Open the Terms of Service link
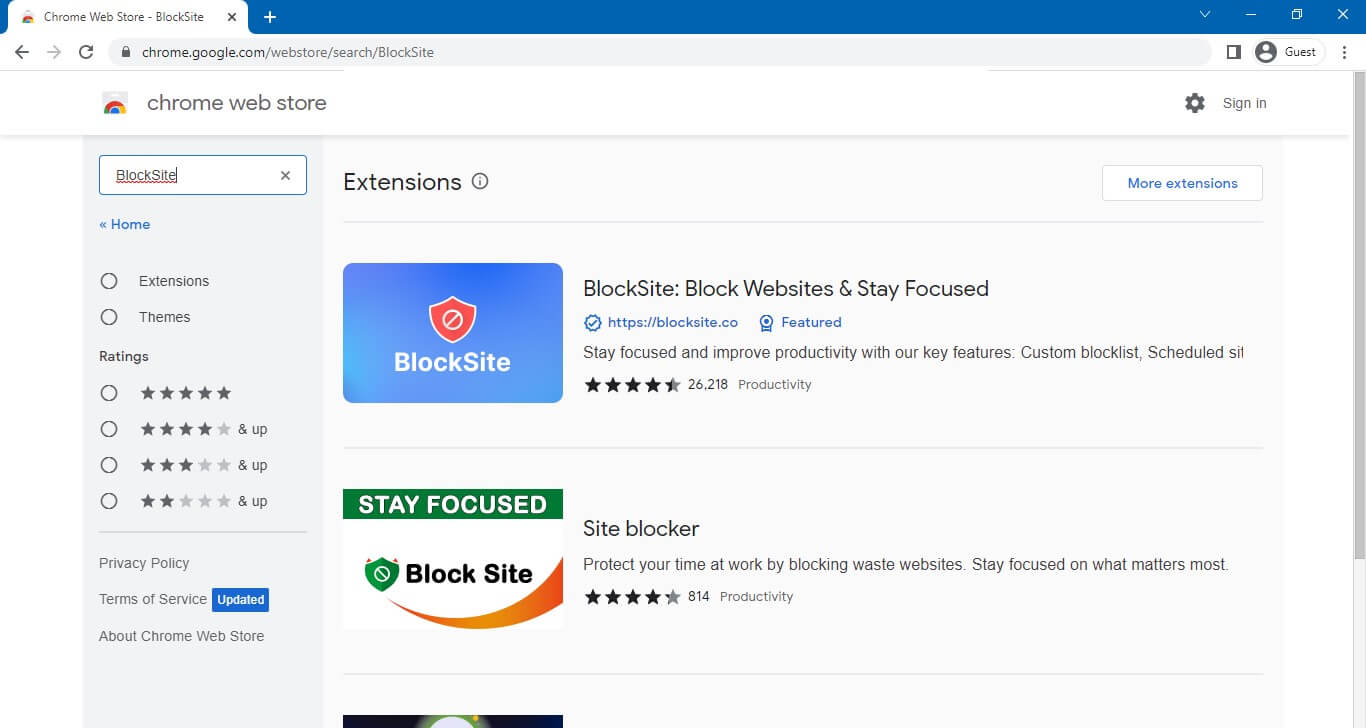Screen dimensions: 1366x728 point(153,599)
